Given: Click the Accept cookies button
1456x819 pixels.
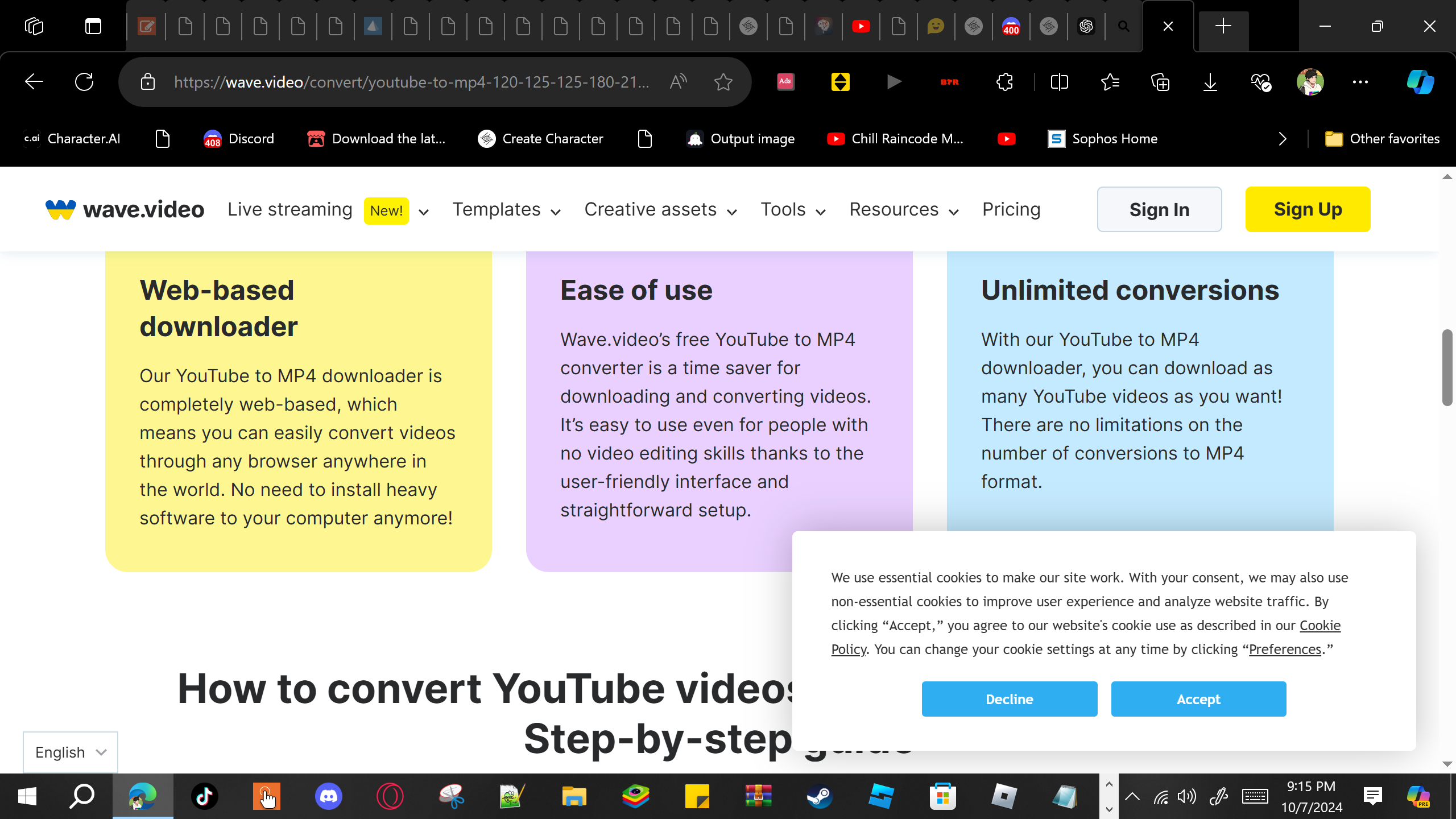Looking at the screenshot, I should pos(1198,699).
